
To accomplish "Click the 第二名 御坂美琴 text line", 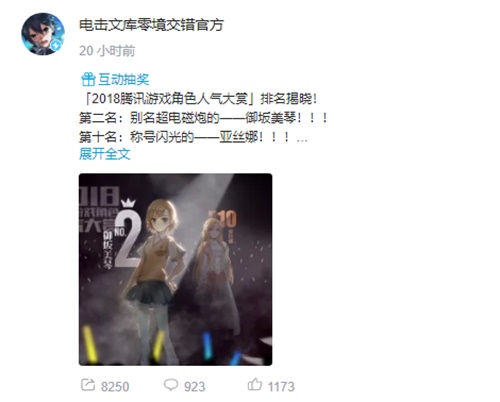I will 204,118.
